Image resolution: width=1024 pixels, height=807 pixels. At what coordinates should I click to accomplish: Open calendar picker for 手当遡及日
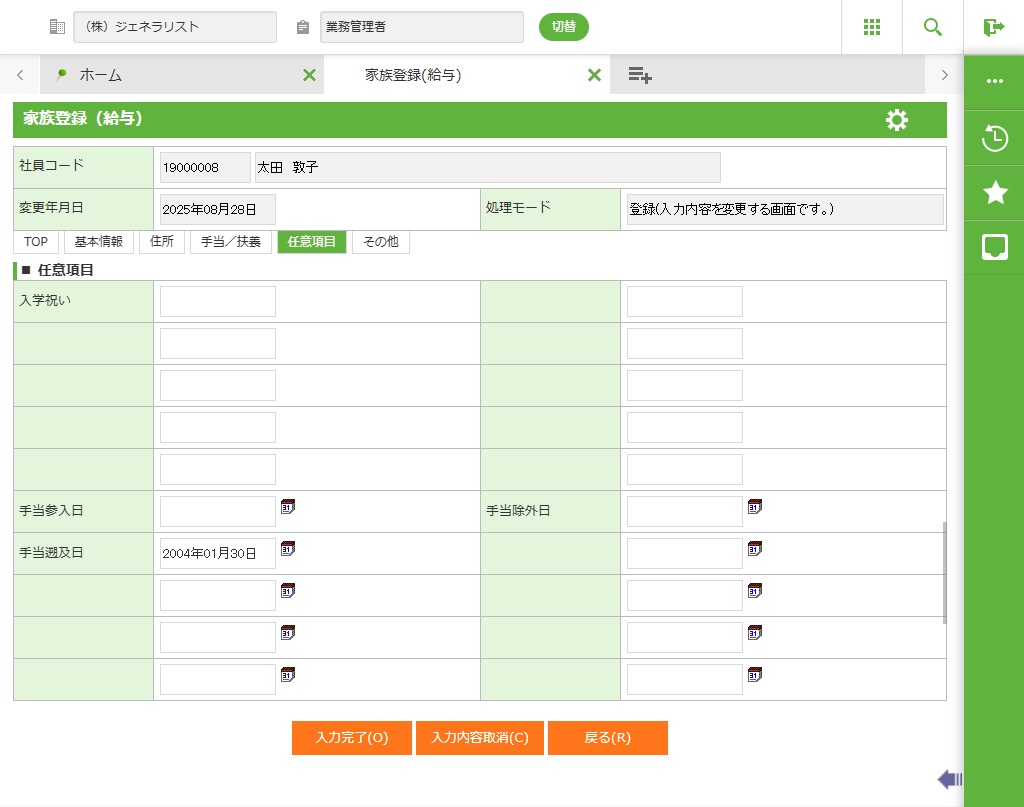(x=288, y=549)
